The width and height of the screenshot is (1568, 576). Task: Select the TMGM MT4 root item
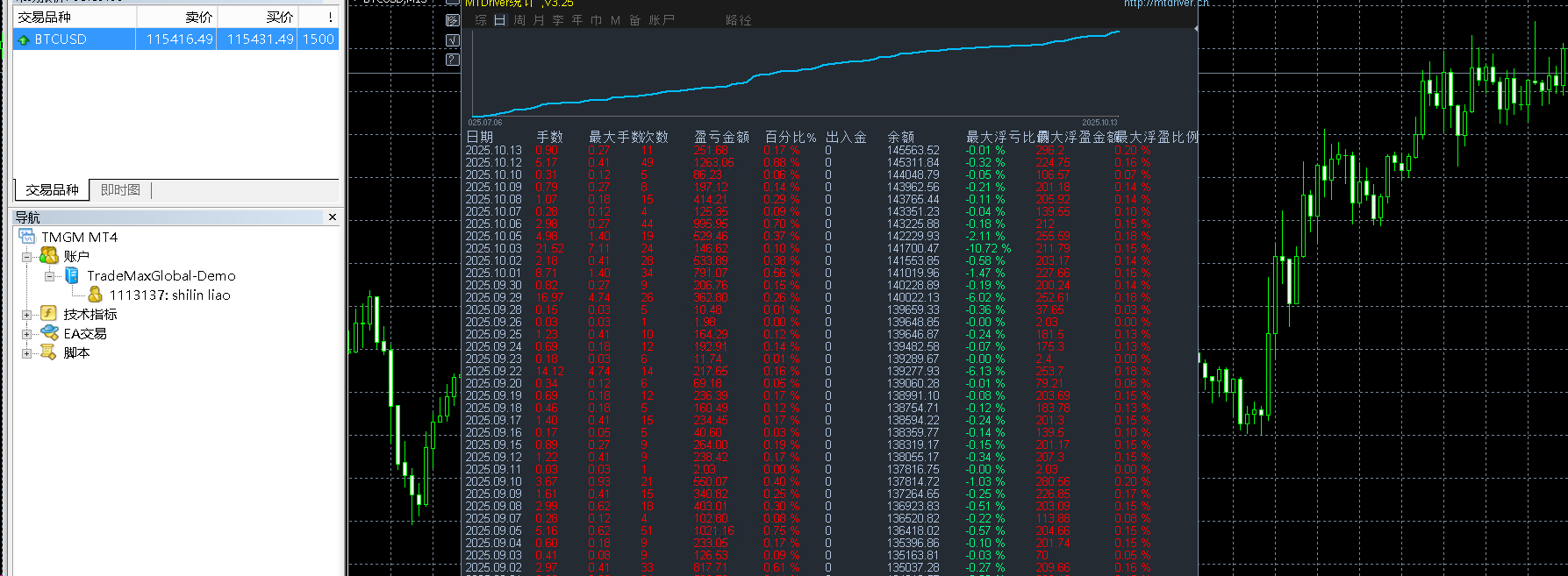(x=80, y=237)
